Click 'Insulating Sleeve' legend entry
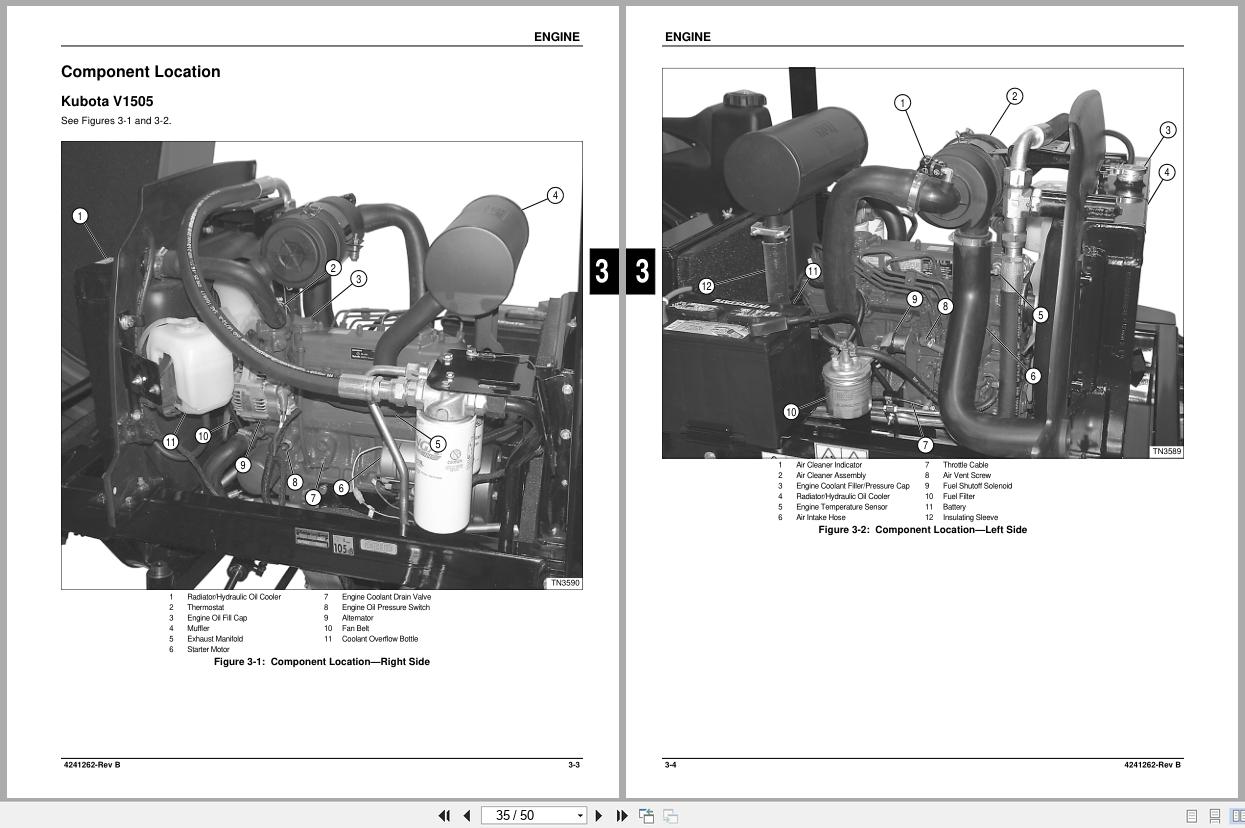This screenshot has height=828, width=1245. tap(971, 518)
